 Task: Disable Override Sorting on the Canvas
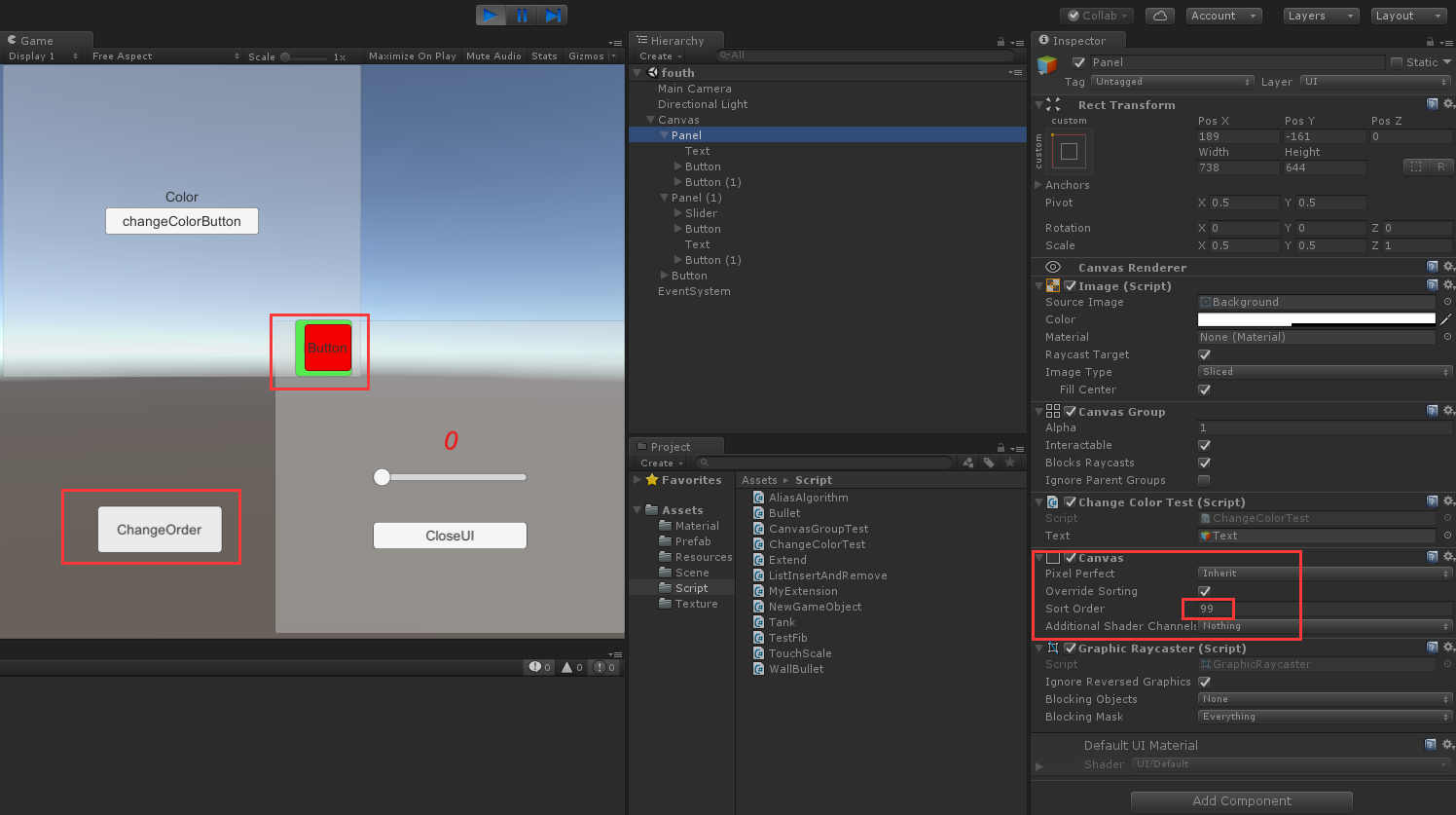point(1204,591)
